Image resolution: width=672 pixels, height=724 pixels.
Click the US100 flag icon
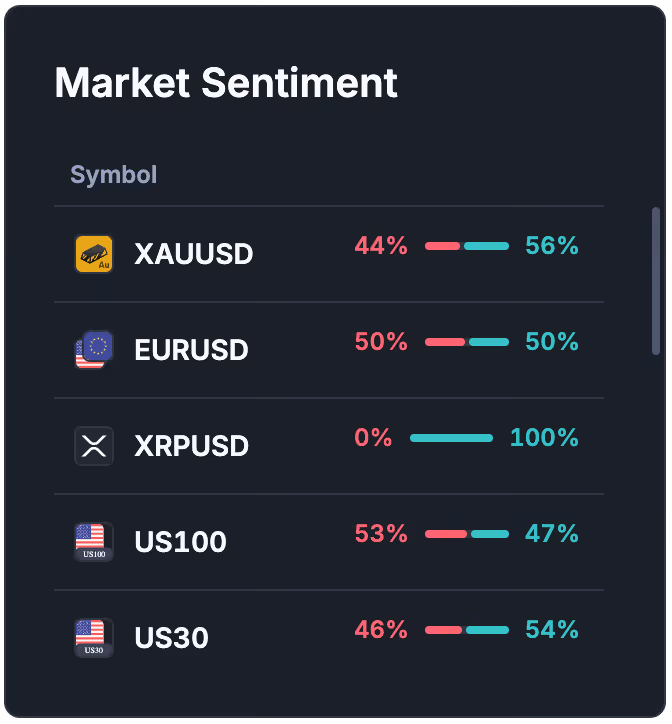click(x=94, y=542)
